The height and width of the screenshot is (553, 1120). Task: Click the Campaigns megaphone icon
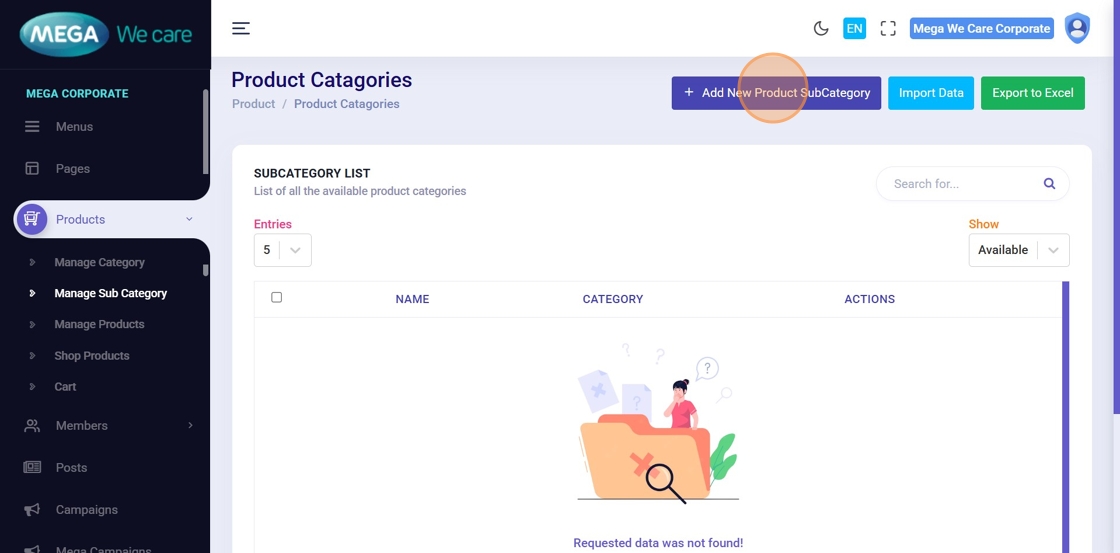(x=32, y=510)
